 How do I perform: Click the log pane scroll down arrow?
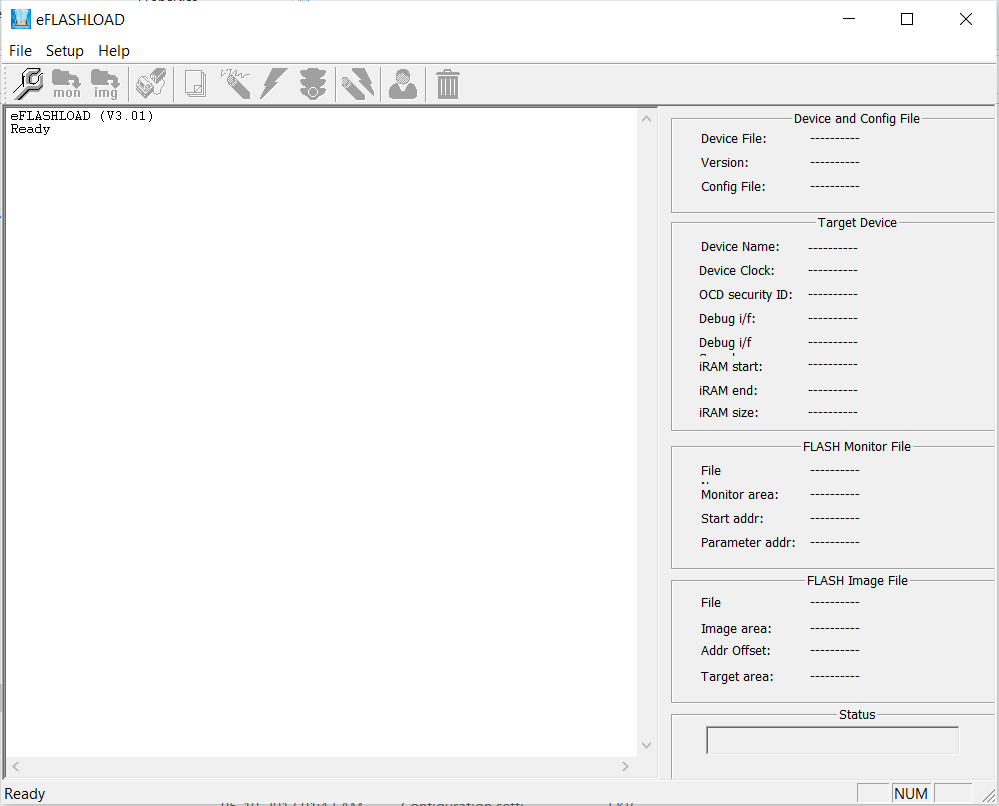tap(646, 745)
